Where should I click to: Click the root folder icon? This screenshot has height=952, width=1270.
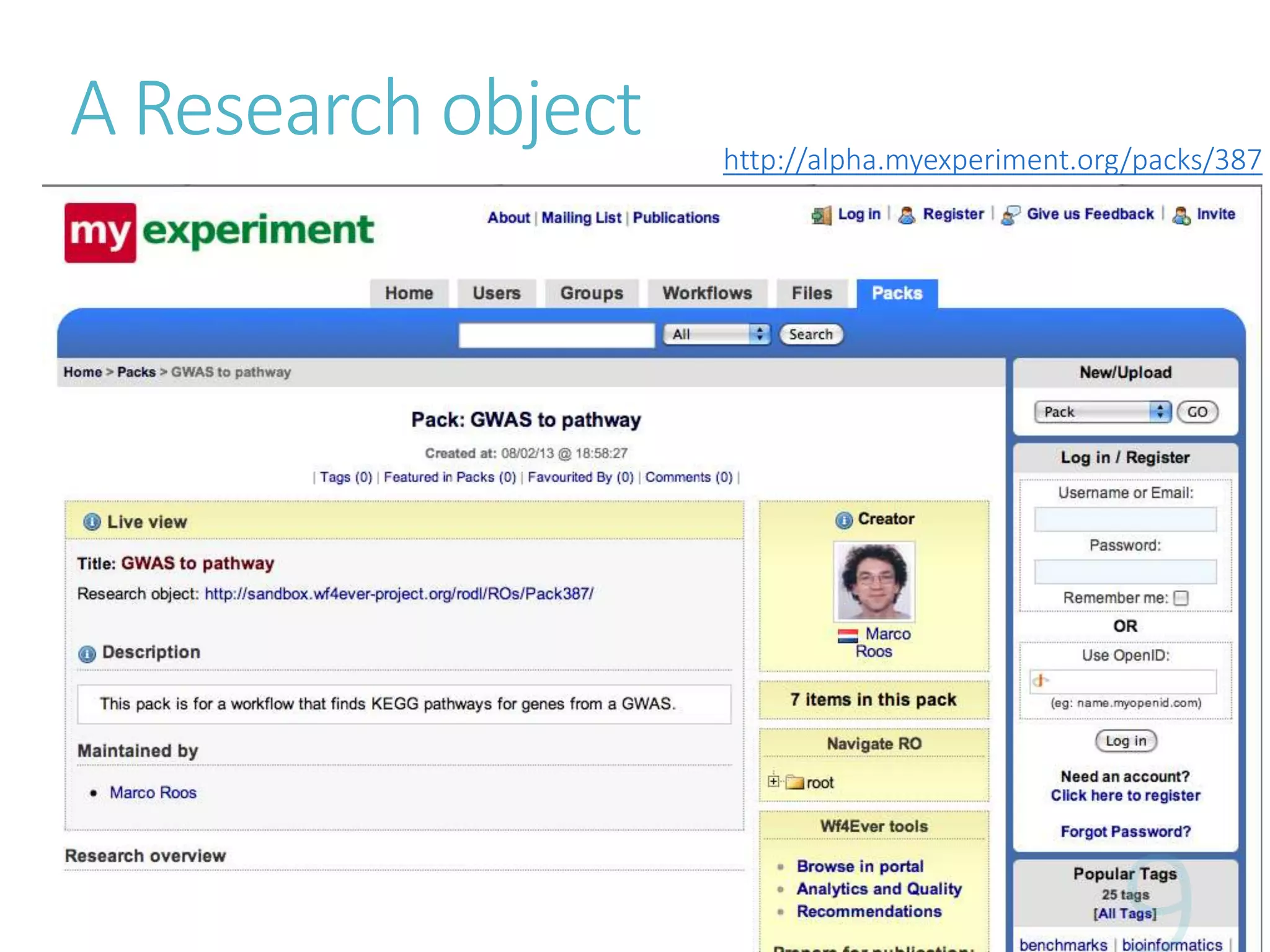coord(795,782)
